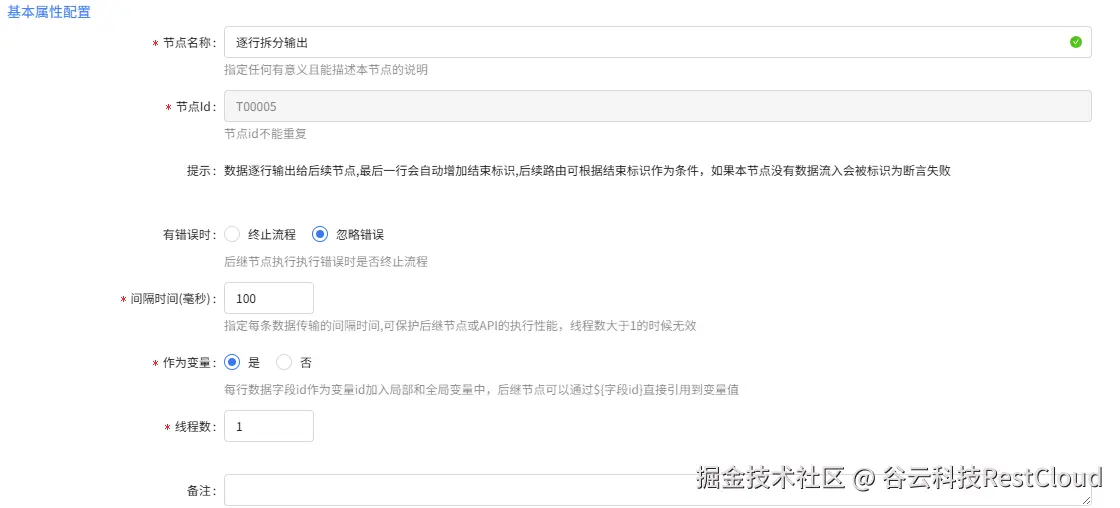1120x508 pixels.
Task: Click the 间隔时间 field showing 100
Action: tap(269, 298)
